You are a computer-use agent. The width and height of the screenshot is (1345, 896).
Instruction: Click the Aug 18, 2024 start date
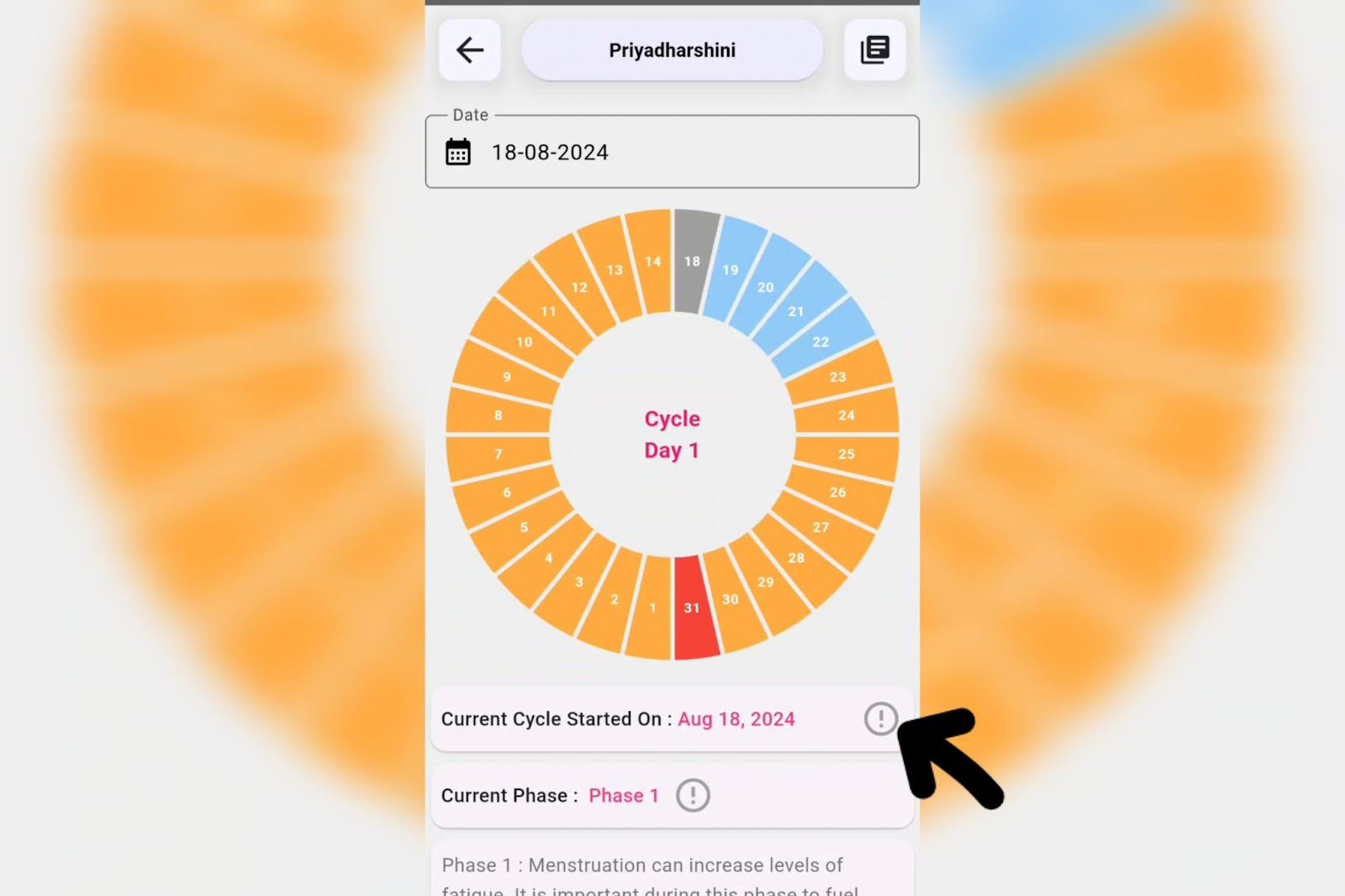[x=736, y=719]
